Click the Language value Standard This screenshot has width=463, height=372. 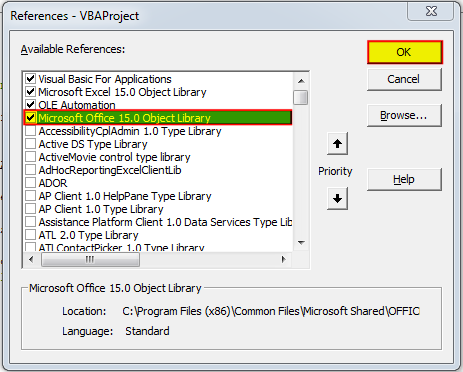[147, 331]
